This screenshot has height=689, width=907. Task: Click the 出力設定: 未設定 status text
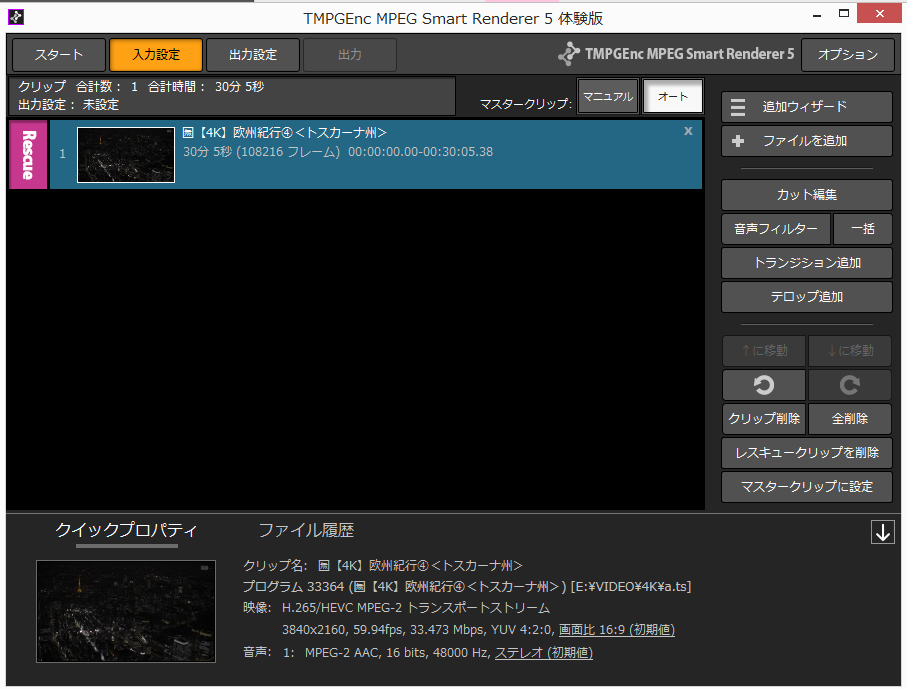pos(68,105)
